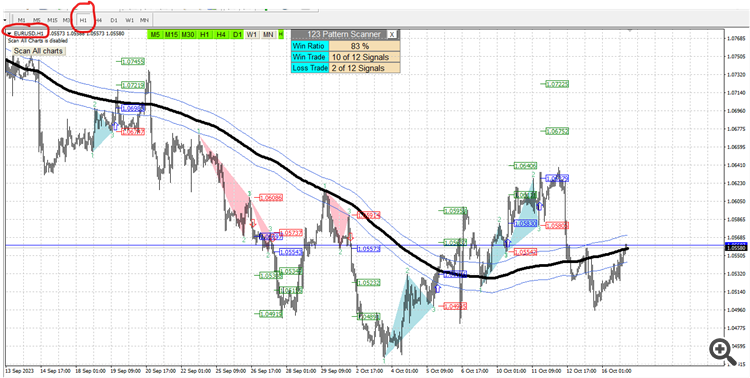The width and height of the screenshot is (750, 378).
Task: Toggle the green H1 scanner timeframe
Action: pyautogui.click(x=205, y=35)
